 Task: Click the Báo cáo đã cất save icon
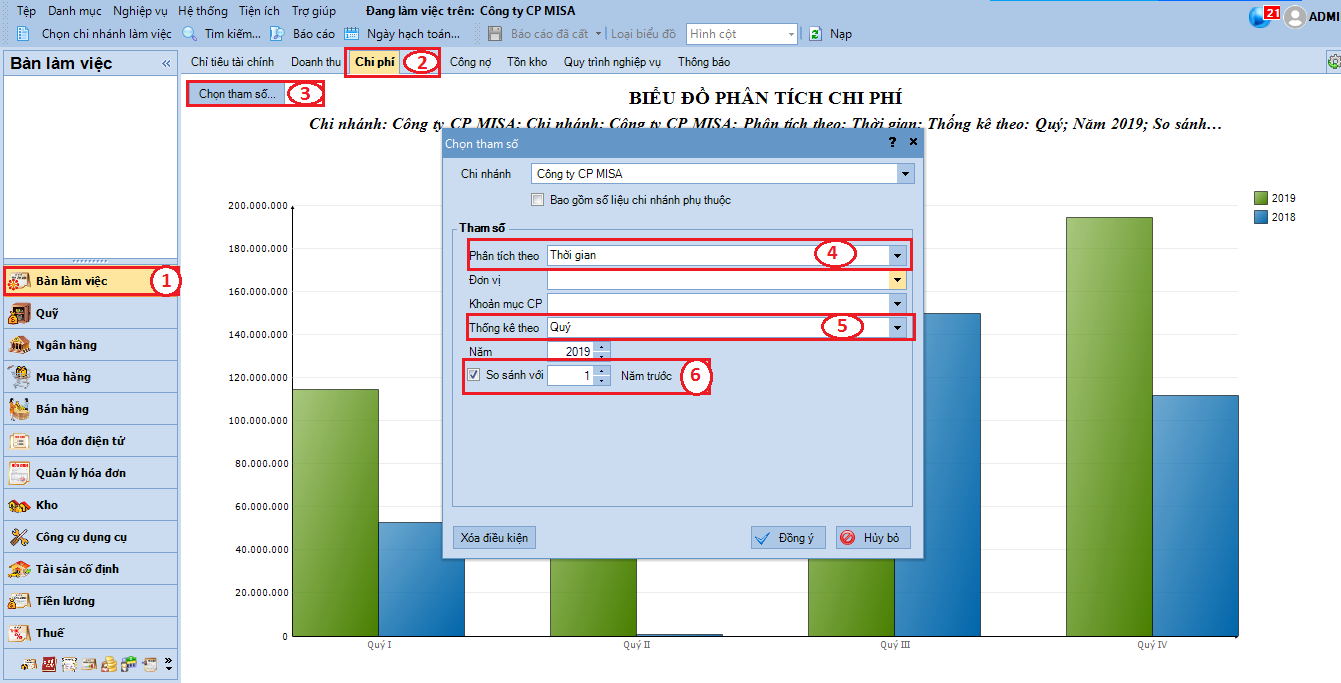(495, 33)
